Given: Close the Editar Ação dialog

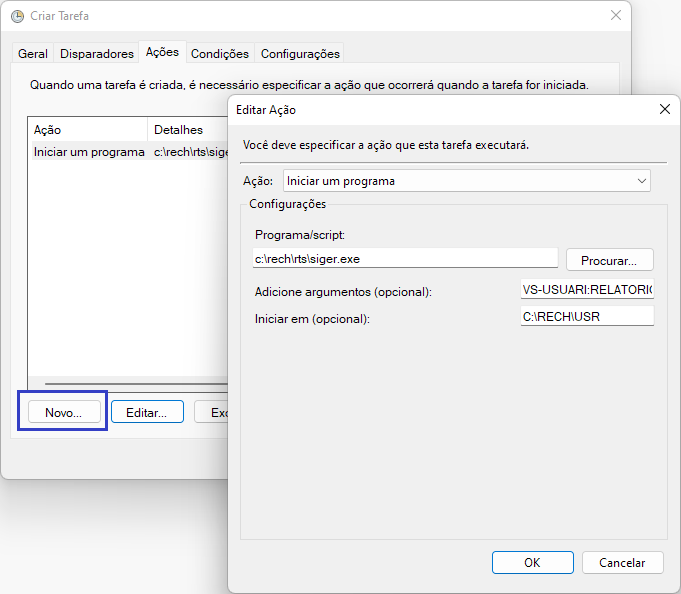Looking at the screenshot, I should pyautogui.click(x=665, y=109).
